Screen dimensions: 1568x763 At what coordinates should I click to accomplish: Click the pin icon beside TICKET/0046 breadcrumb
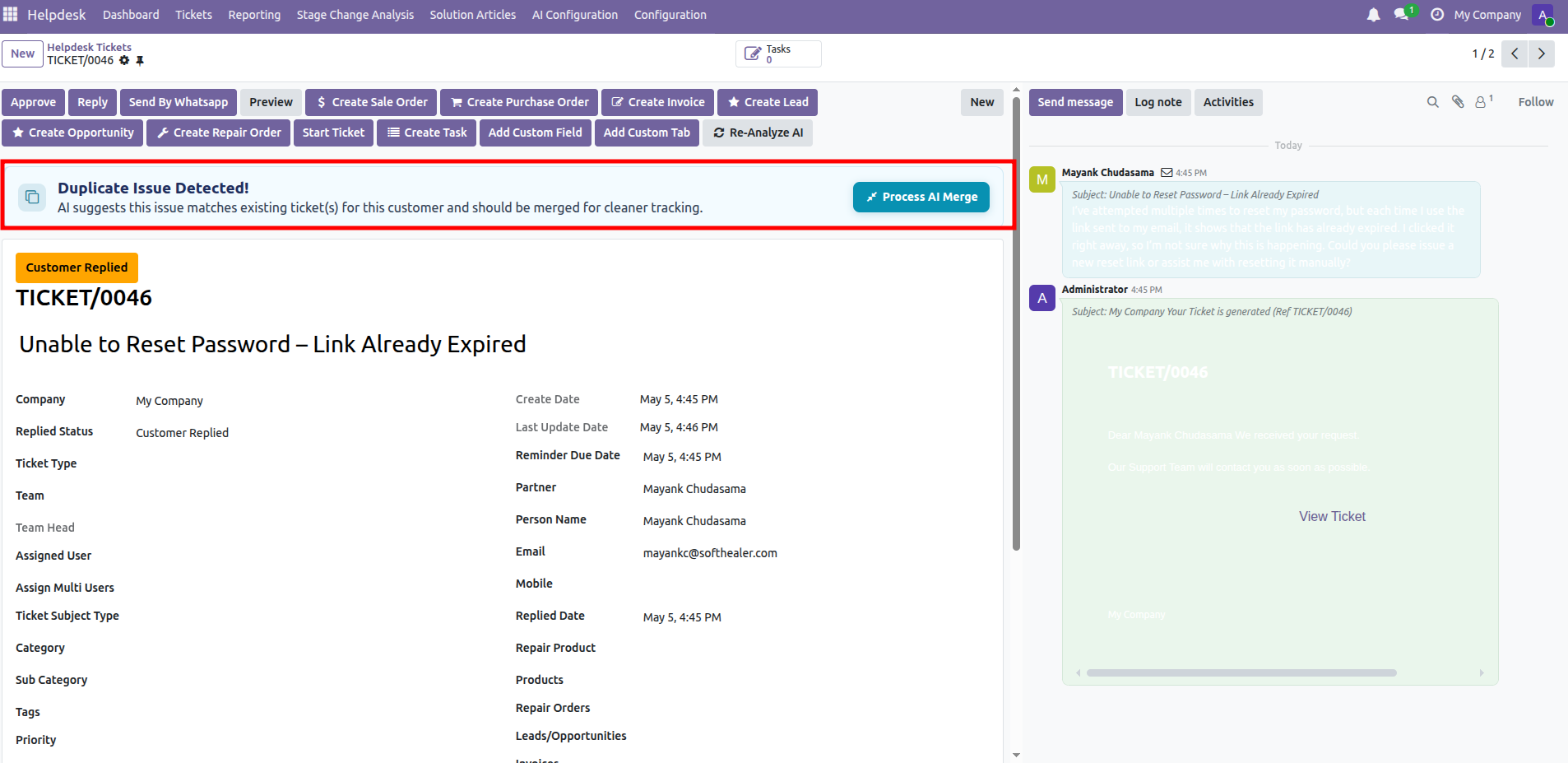(140, 60)
